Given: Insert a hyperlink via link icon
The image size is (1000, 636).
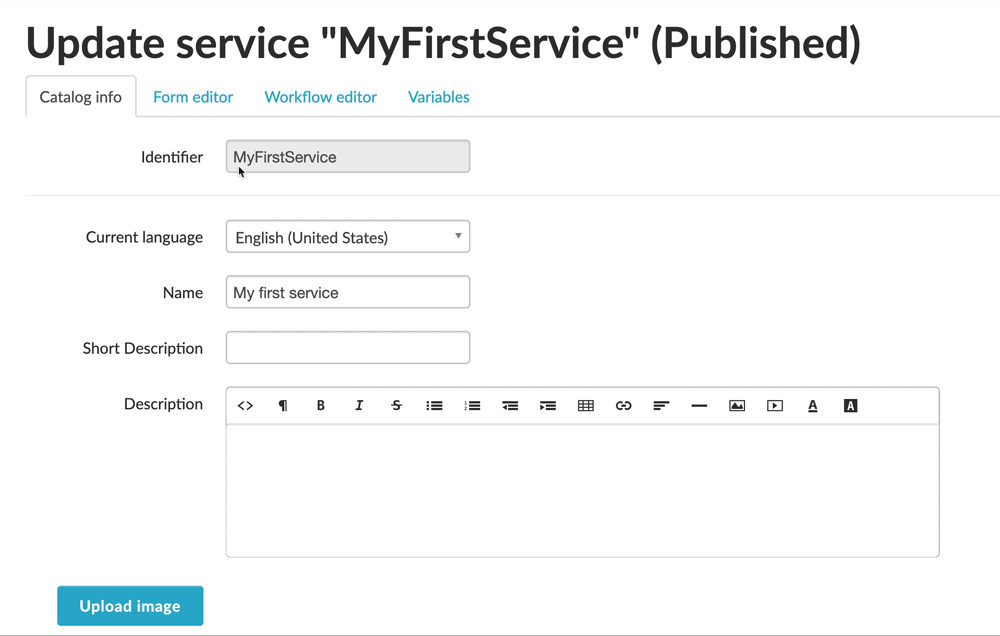Looking at the screenshot, I should coord(624,406).
